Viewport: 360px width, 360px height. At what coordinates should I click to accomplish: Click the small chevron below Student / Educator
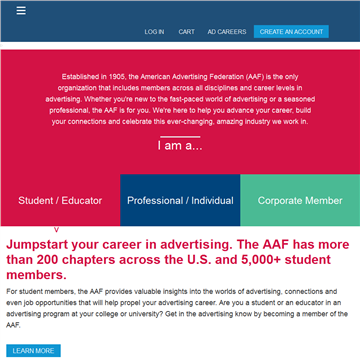pos(56,230)
